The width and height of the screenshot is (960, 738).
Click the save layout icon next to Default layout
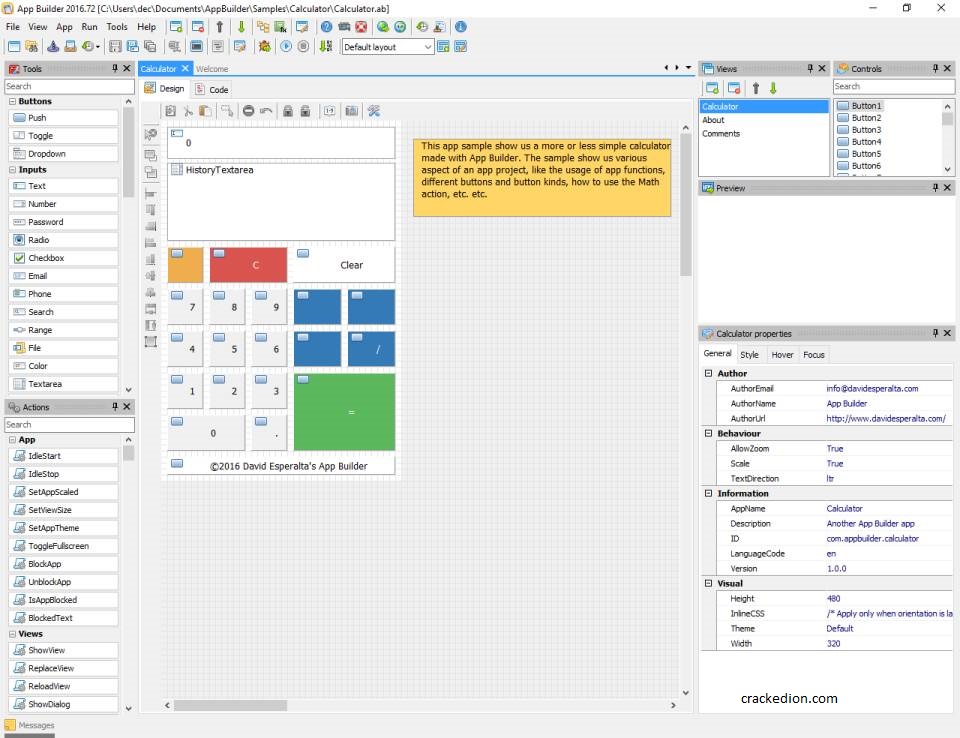(x=443, y=47)
